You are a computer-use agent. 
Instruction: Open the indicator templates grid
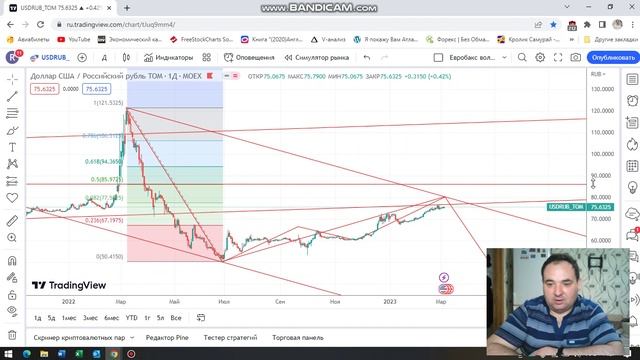coord(207,58)
